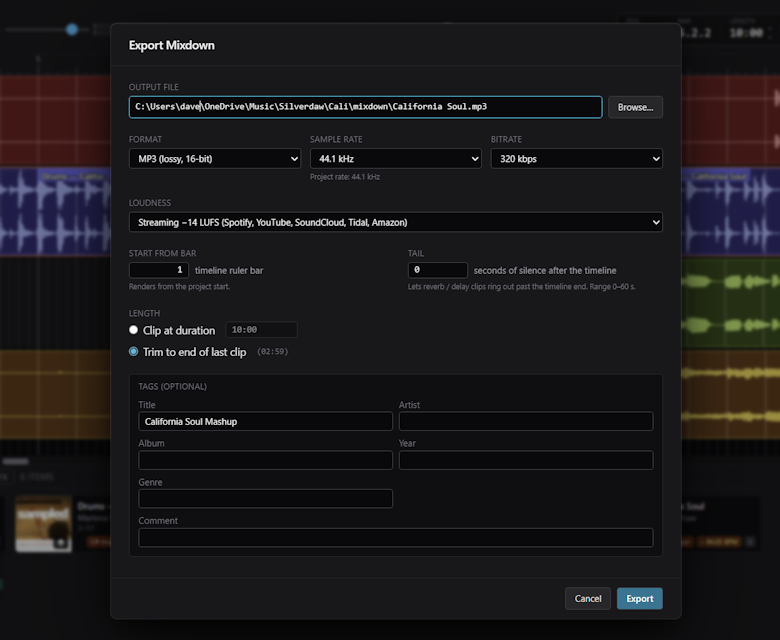Click the Title tag field
The image size is (780, 640).
(265, 421)
